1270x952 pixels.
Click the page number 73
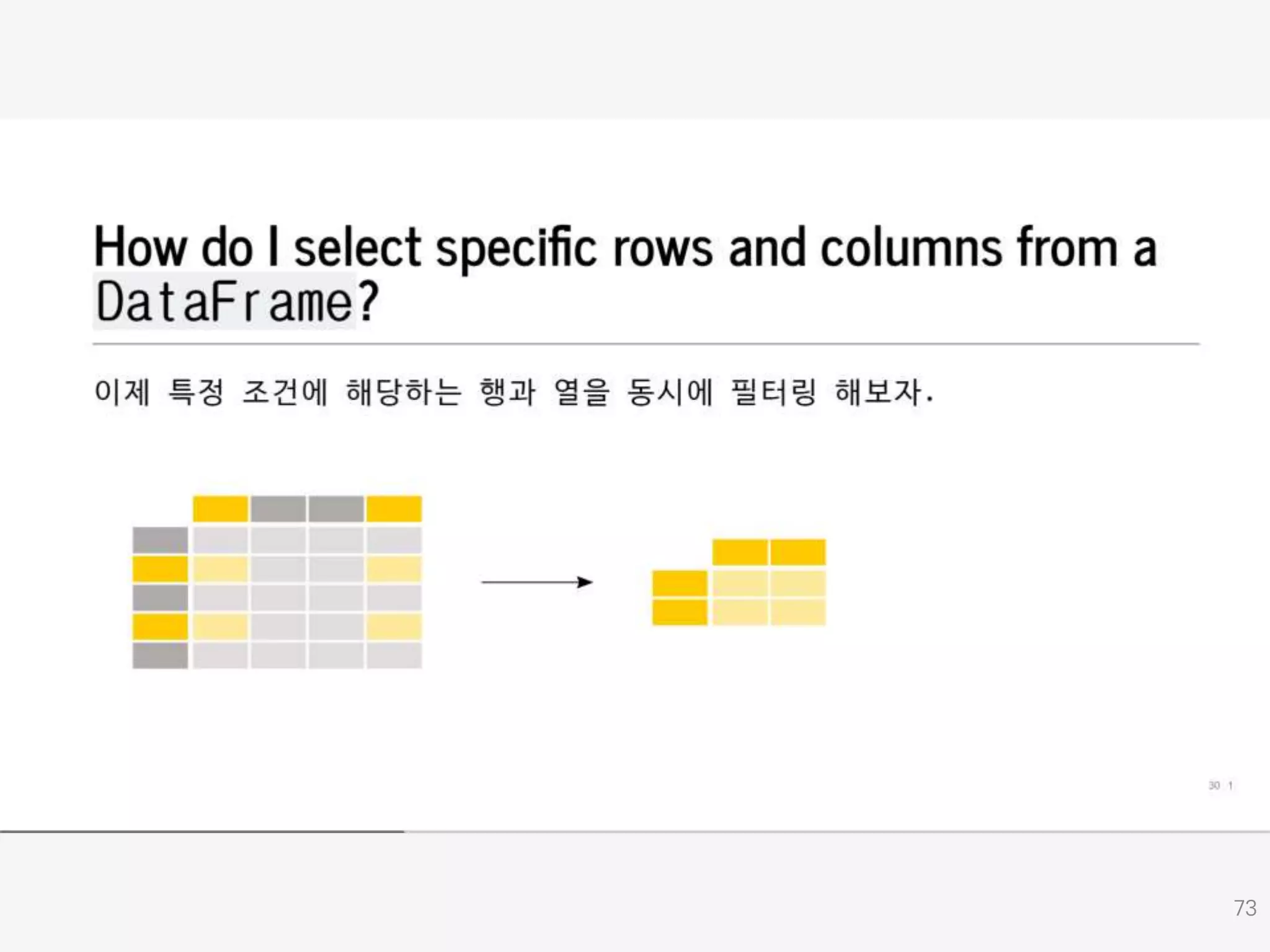1245,908
